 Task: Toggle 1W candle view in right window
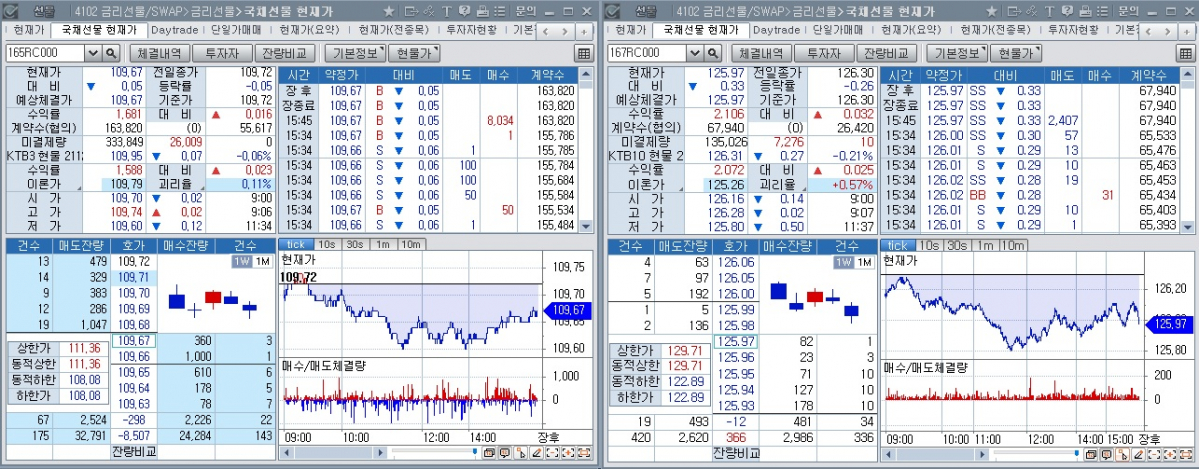[844, 262]
